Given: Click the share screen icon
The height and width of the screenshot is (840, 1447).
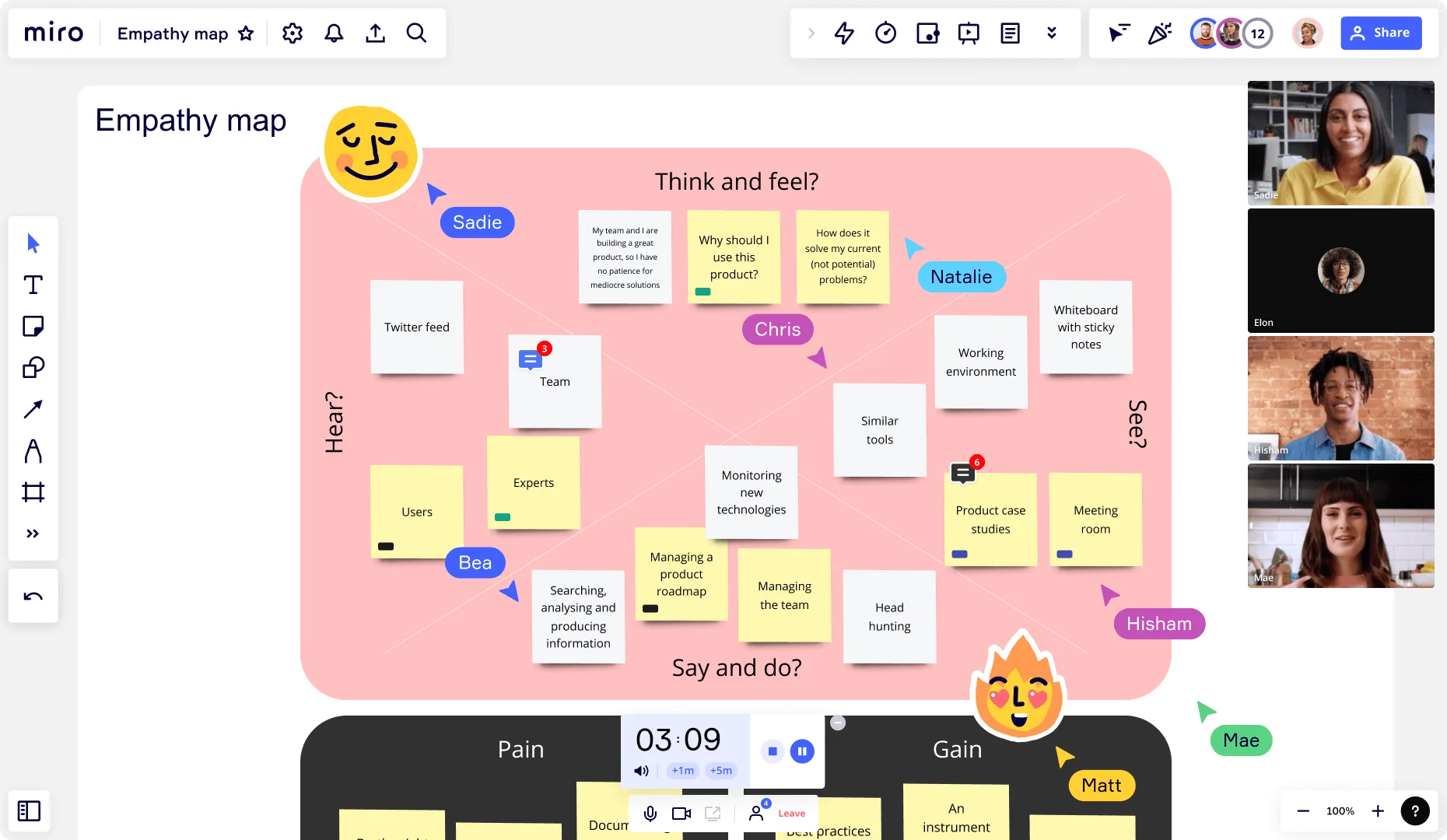Looking at the screenshot, I should pos(713,814).
